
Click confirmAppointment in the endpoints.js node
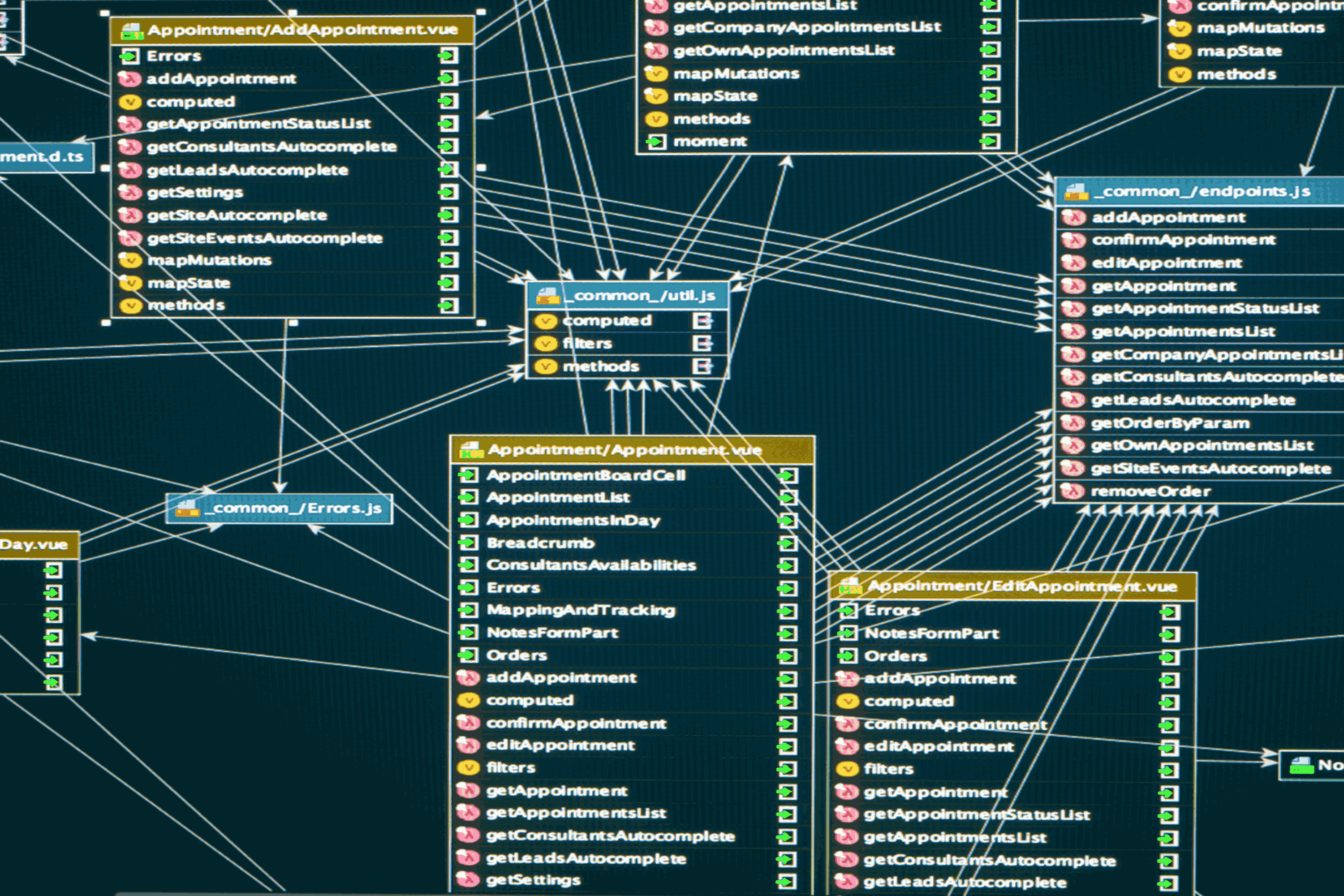coord(1184,240)
